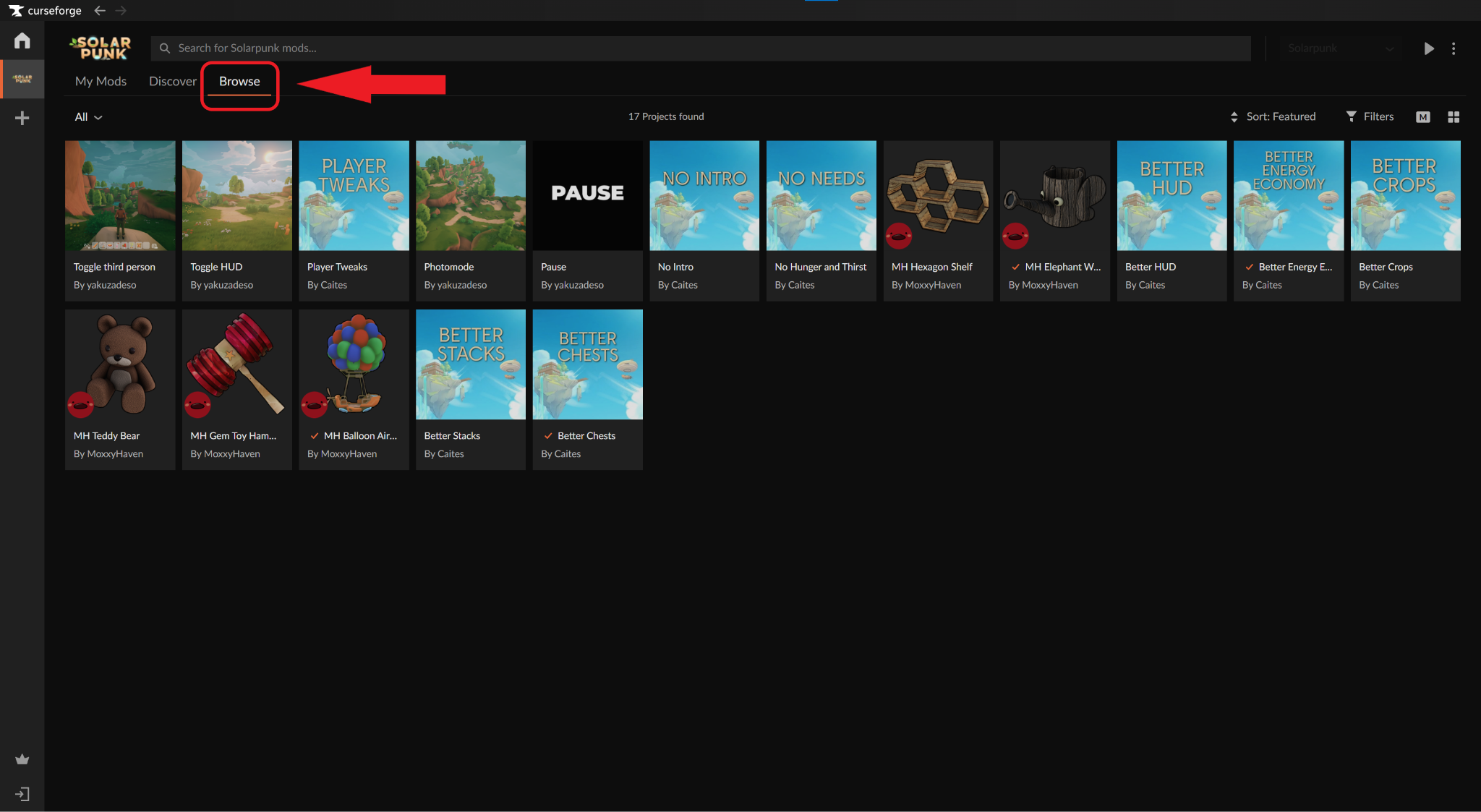Click author yakuzadeso under Photomode
The image size is (1481, 812).
coord(462,285)
